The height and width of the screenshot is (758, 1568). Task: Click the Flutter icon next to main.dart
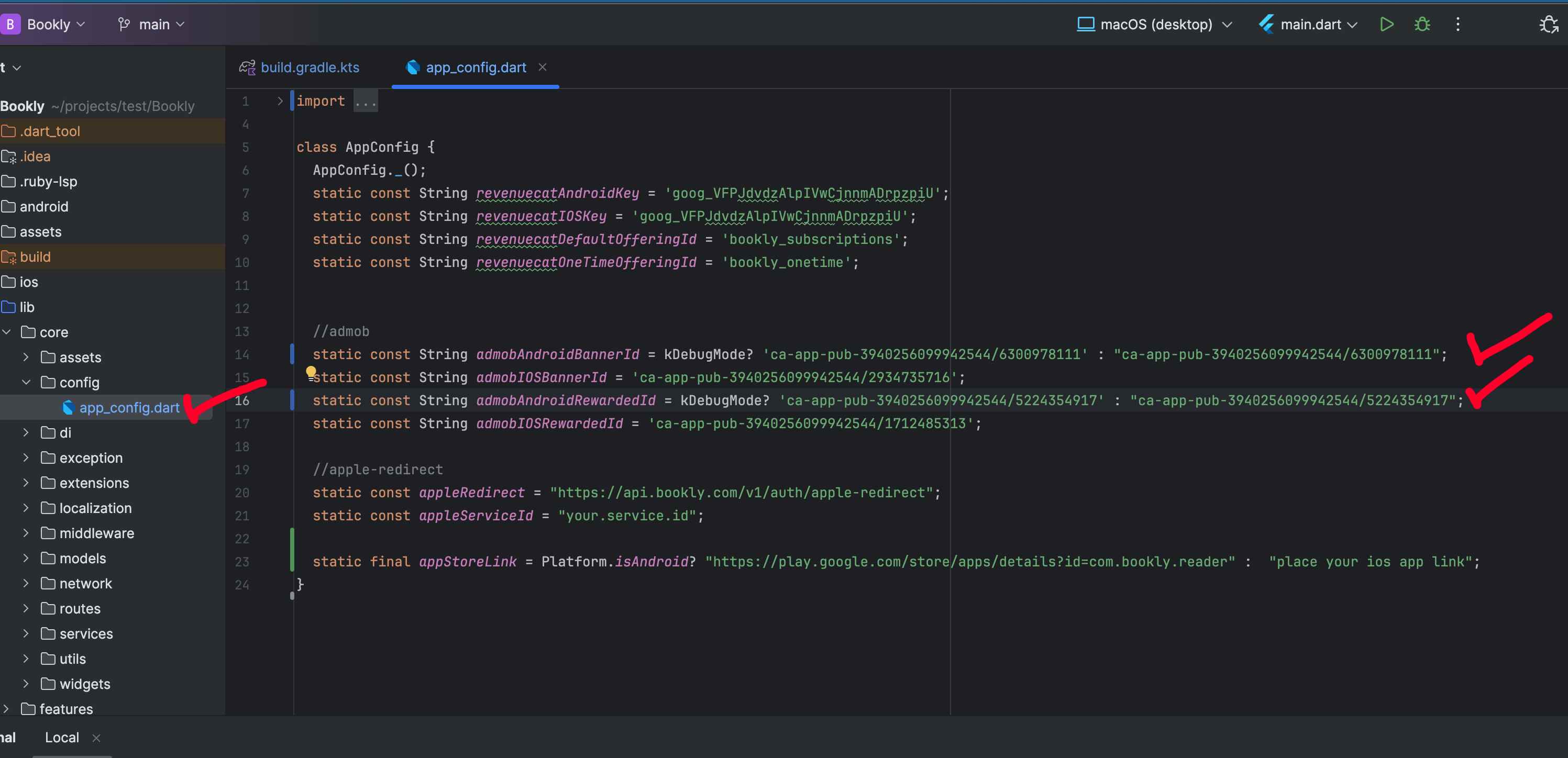(1266, 24)
